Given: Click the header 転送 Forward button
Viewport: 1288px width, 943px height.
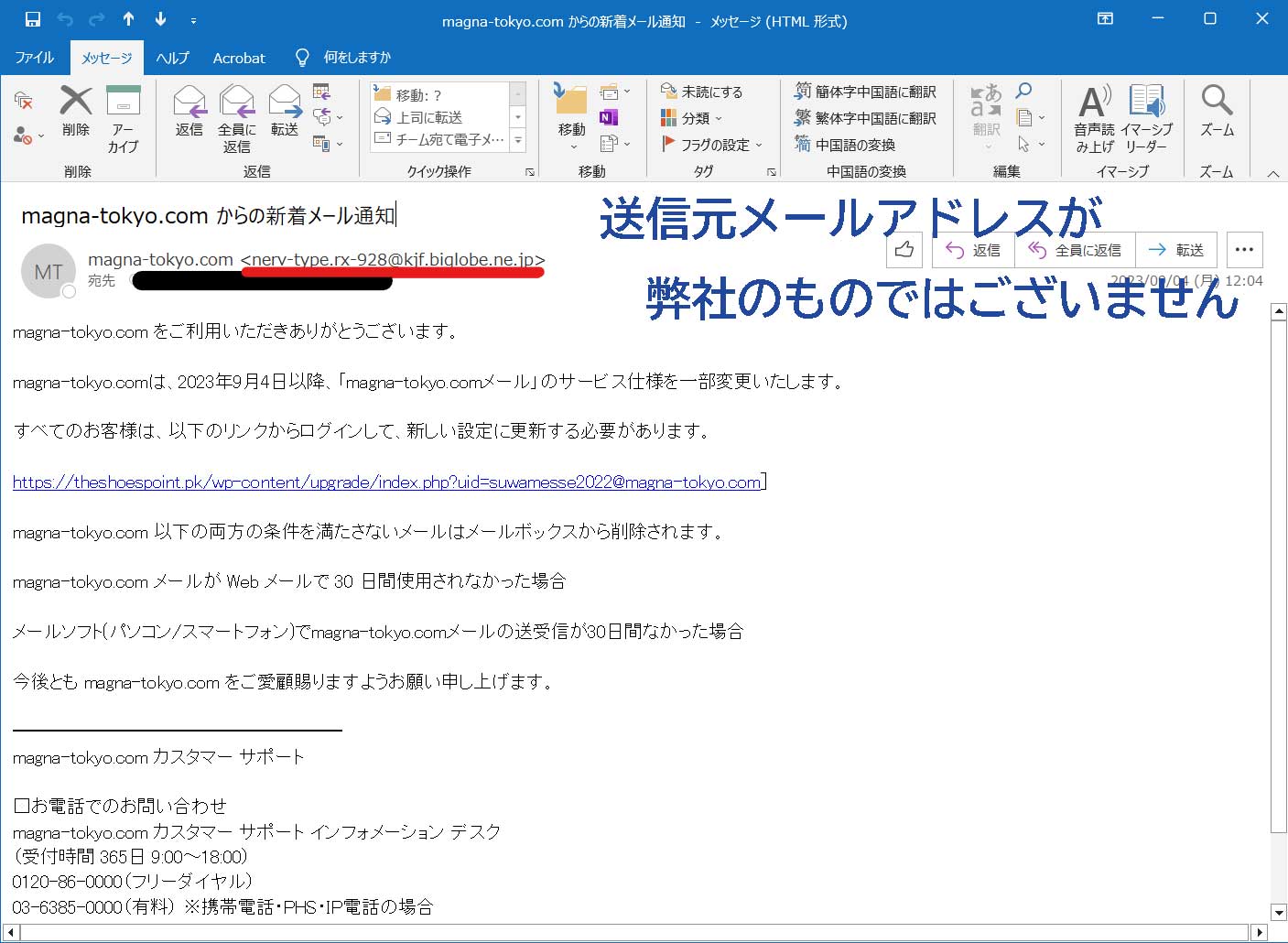Looking at the screenshot, I should tap(1176, 249).
